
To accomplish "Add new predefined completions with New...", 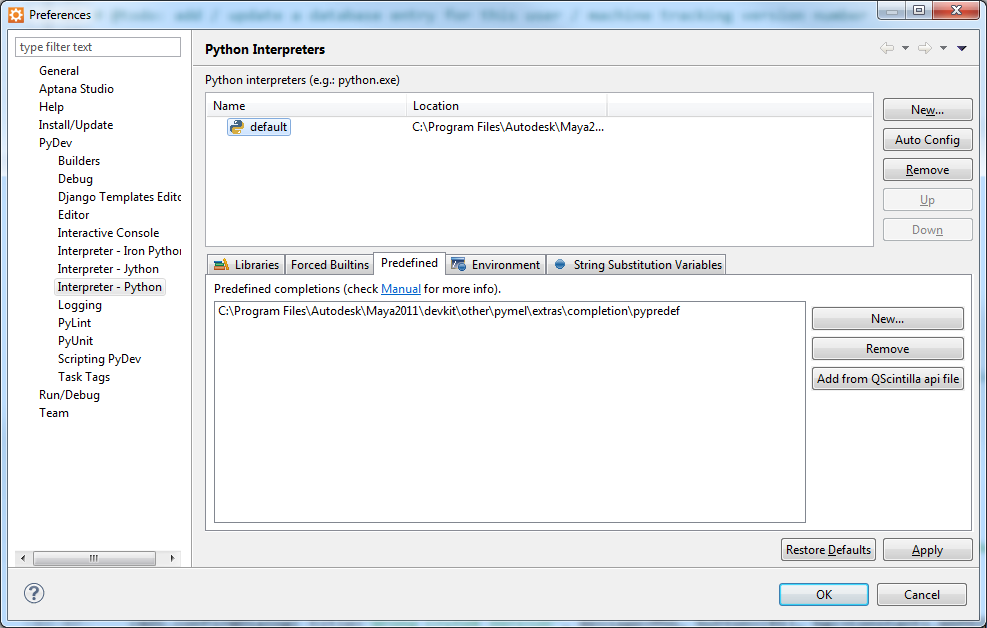I will click(888, 319).
